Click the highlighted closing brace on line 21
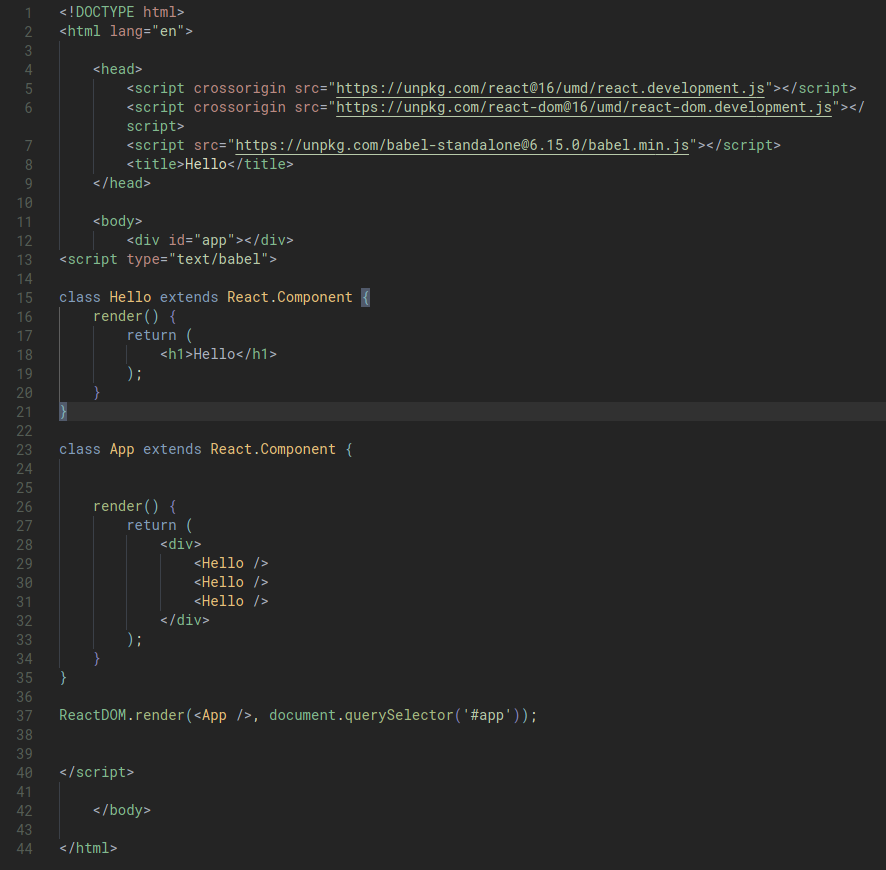886x870 pixels. [63, 411]
